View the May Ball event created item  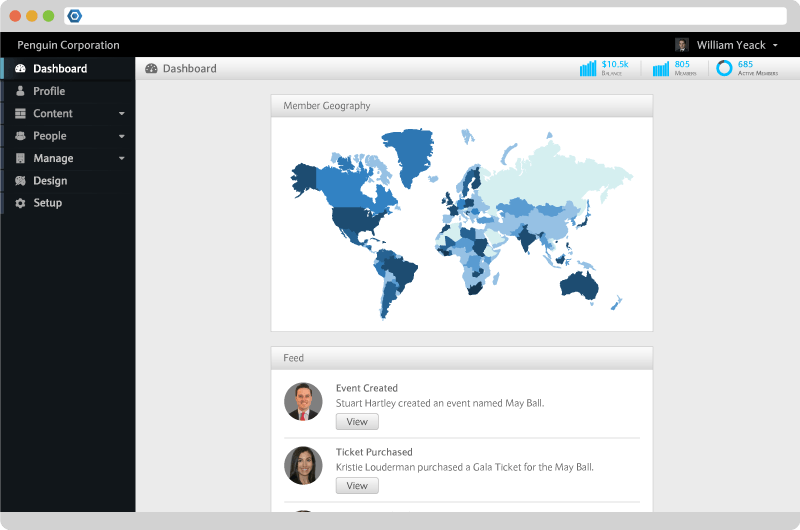(357, 422)
